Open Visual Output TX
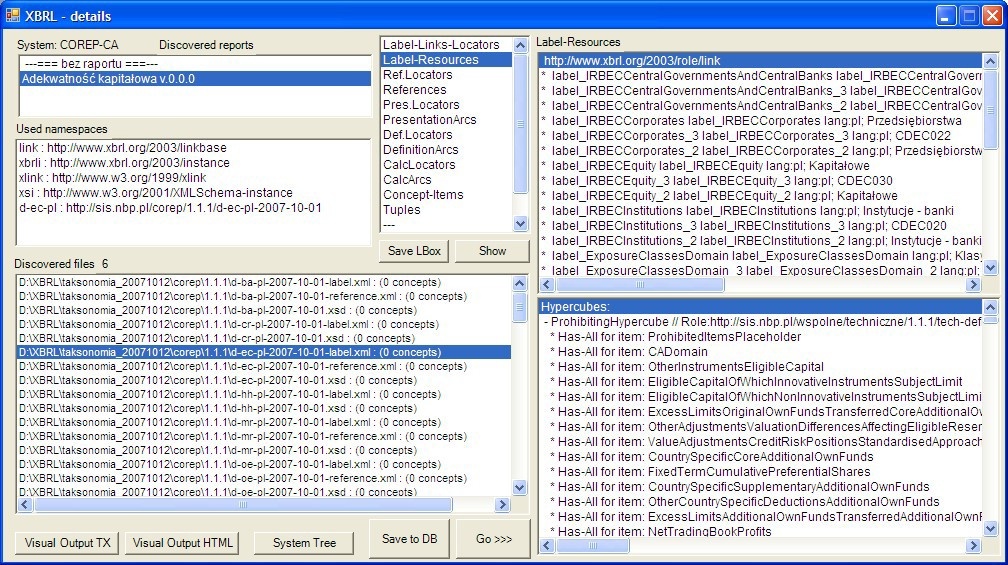The width and height of the screenshot is (1008, 565). [68, 543]
